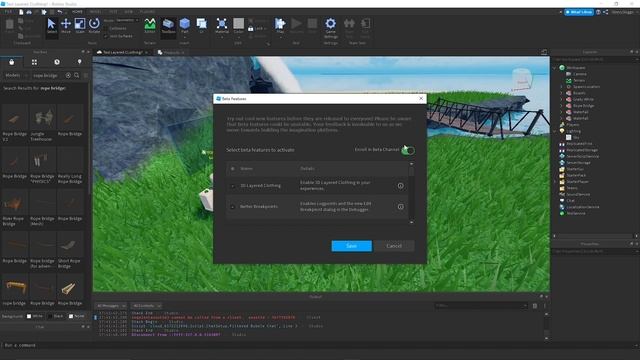
Task: Open the HOME ribbon tab
Action: point(77,12)
